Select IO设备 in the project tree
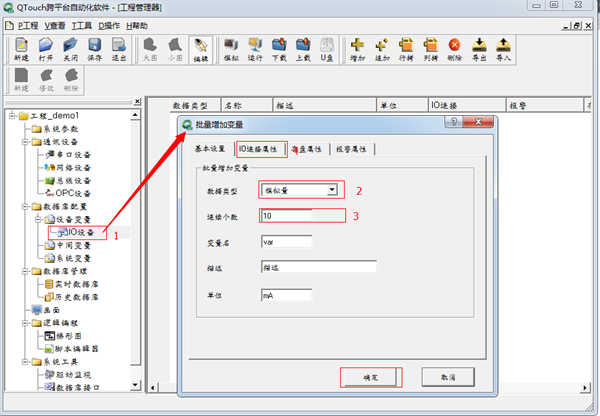 (80, 232)
